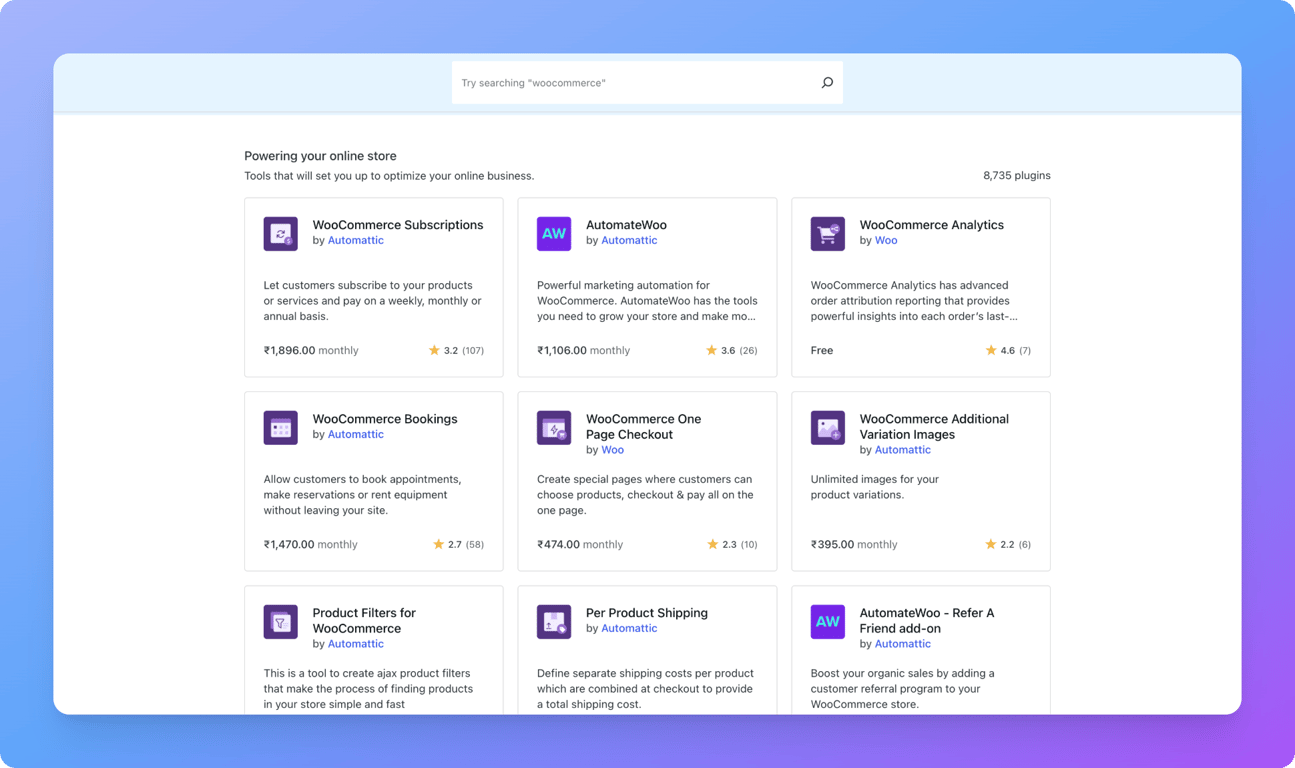The height and width of the screenshot is (768, 1295).
Task: Open WooCommerce Additional Variation Images title
Action: (x=934, y=427)
